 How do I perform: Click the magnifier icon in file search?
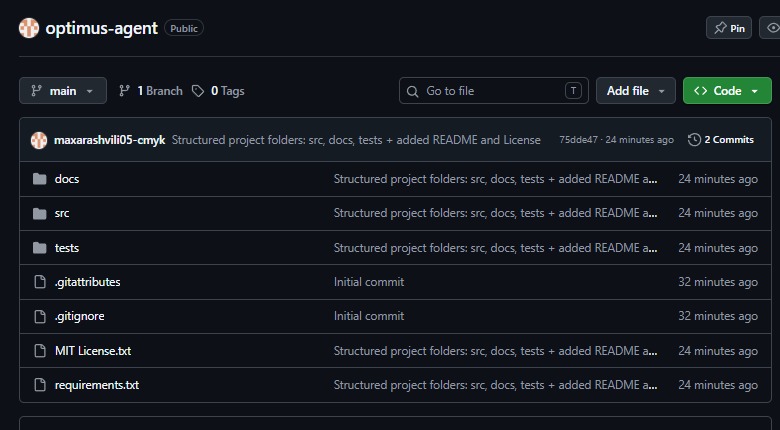pos(412,91)
